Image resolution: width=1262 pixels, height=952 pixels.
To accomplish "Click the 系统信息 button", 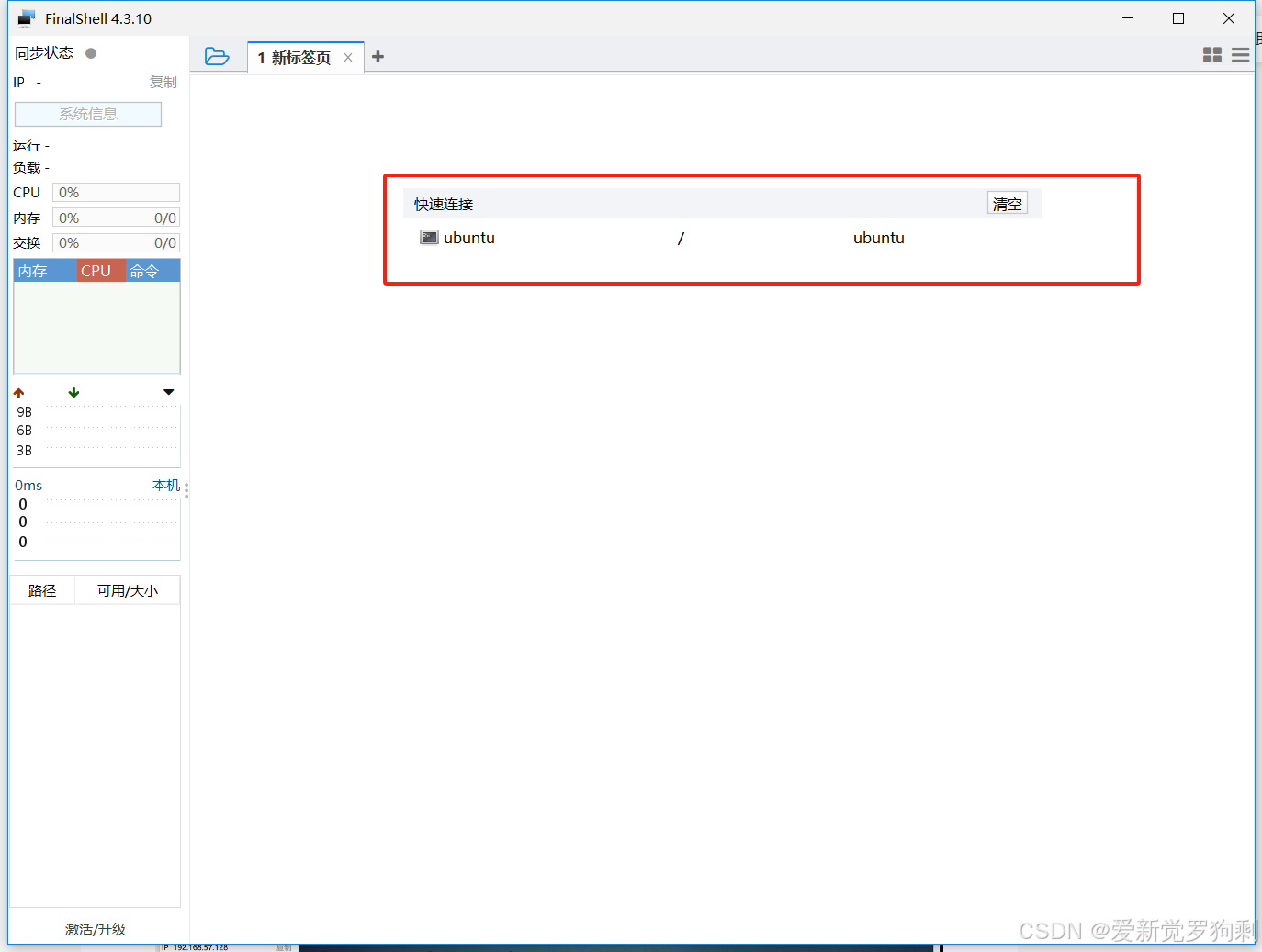I will pos(88,114).
